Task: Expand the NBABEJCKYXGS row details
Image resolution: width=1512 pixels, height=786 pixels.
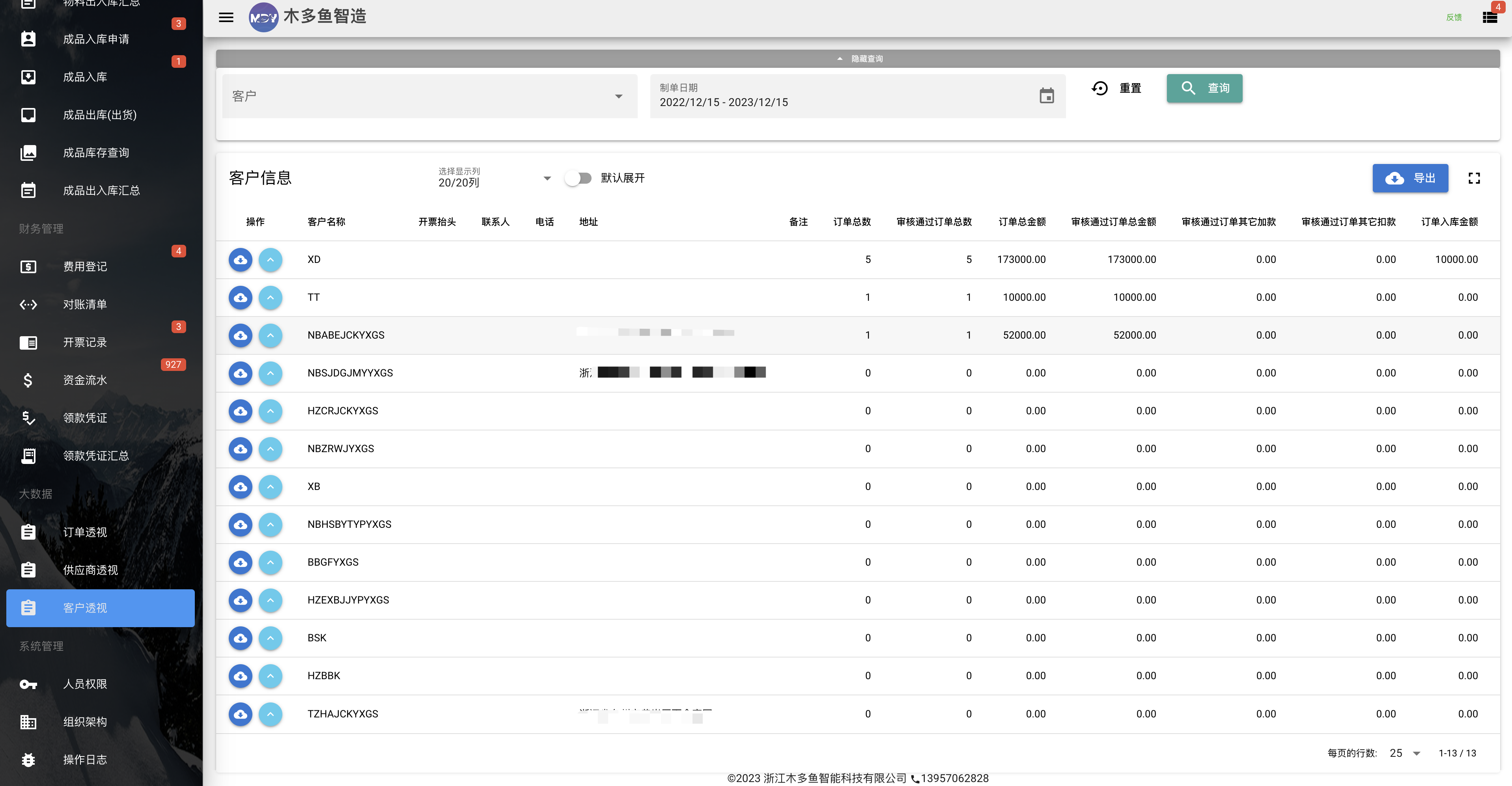Action: 271,335
